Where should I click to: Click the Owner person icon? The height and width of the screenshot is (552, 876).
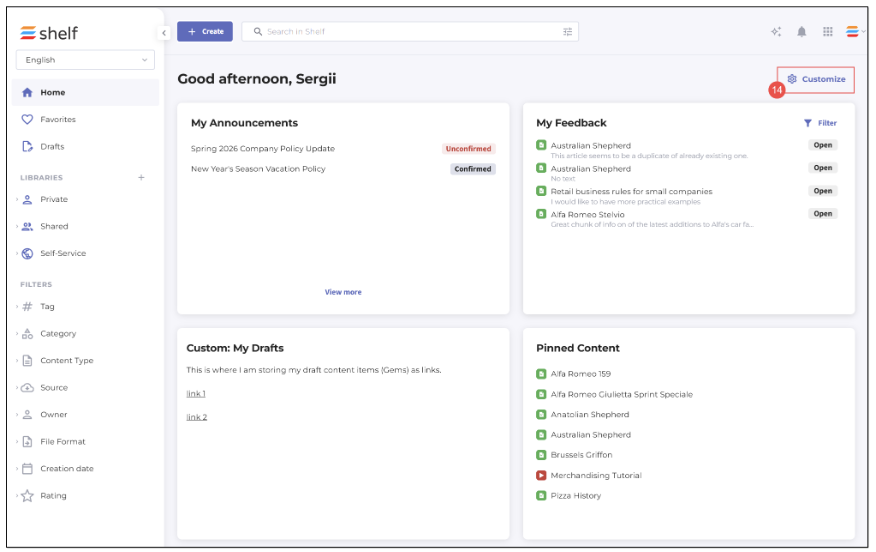click(x=27, y=415)
